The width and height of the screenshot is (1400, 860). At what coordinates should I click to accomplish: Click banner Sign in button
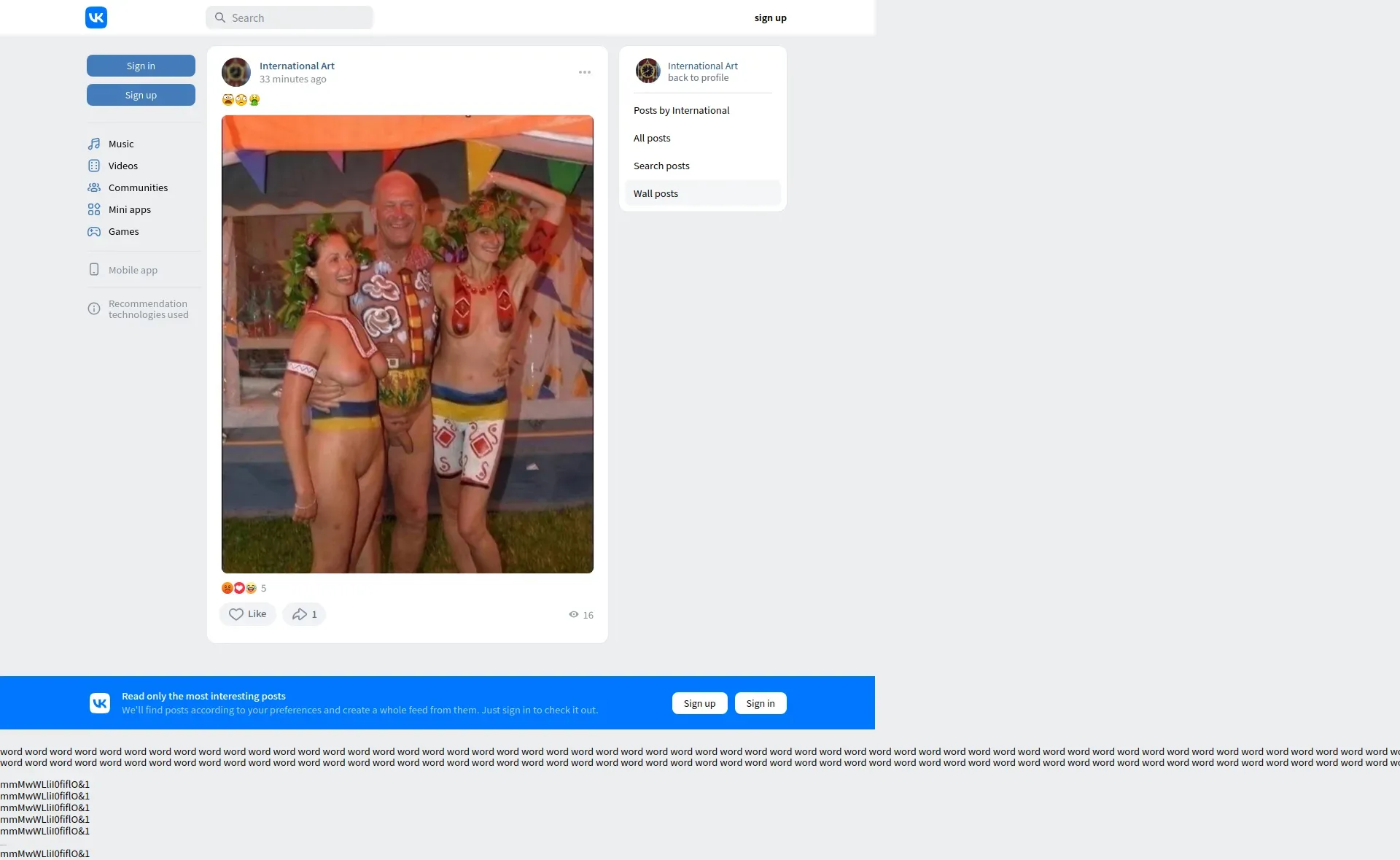[x=761, y=703]
